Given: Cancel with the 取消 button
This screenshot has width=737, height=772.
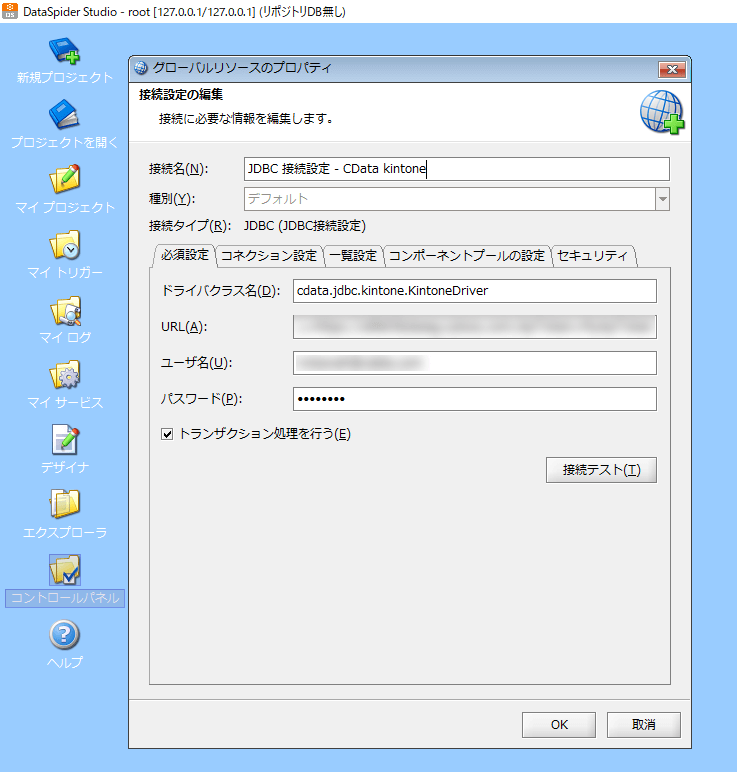Looking at the screenshot, I should [643, 725].
